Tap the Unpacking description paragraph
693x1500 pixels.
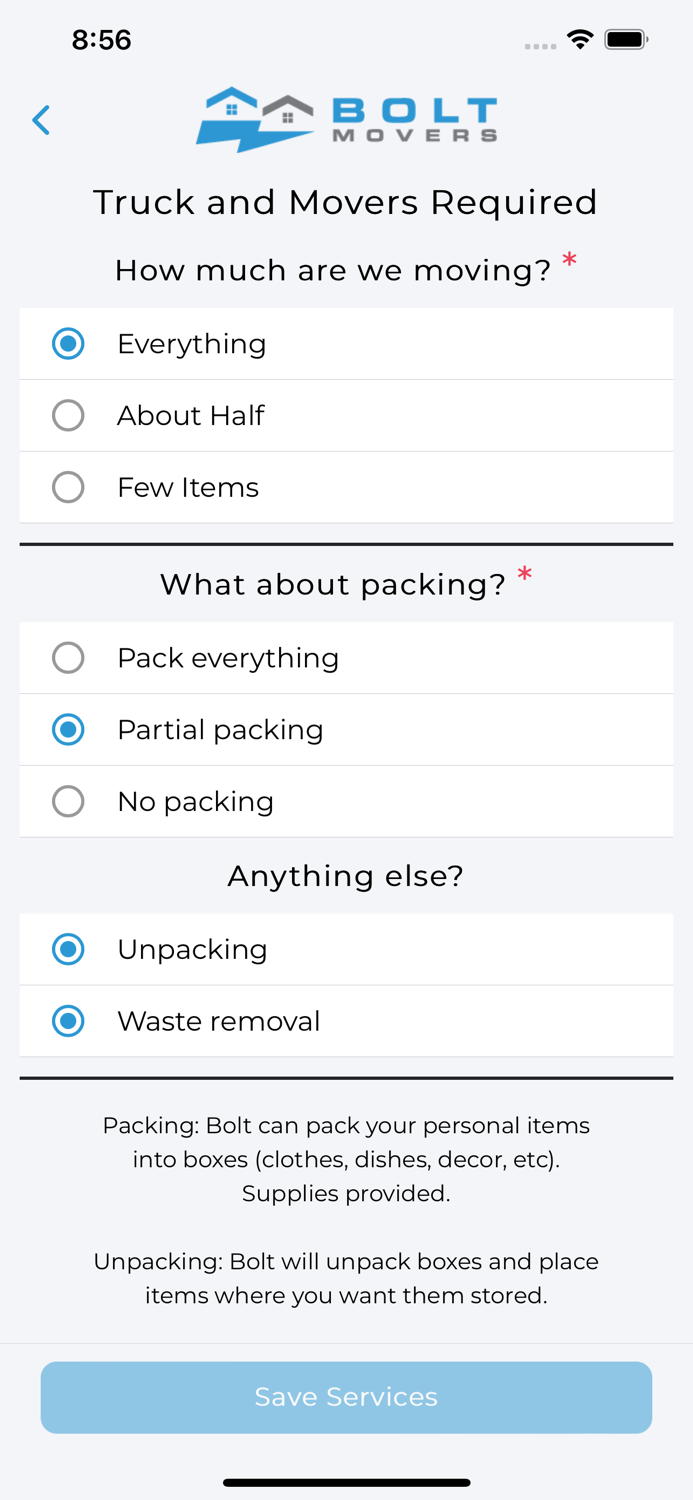[x=346, y=1279]
